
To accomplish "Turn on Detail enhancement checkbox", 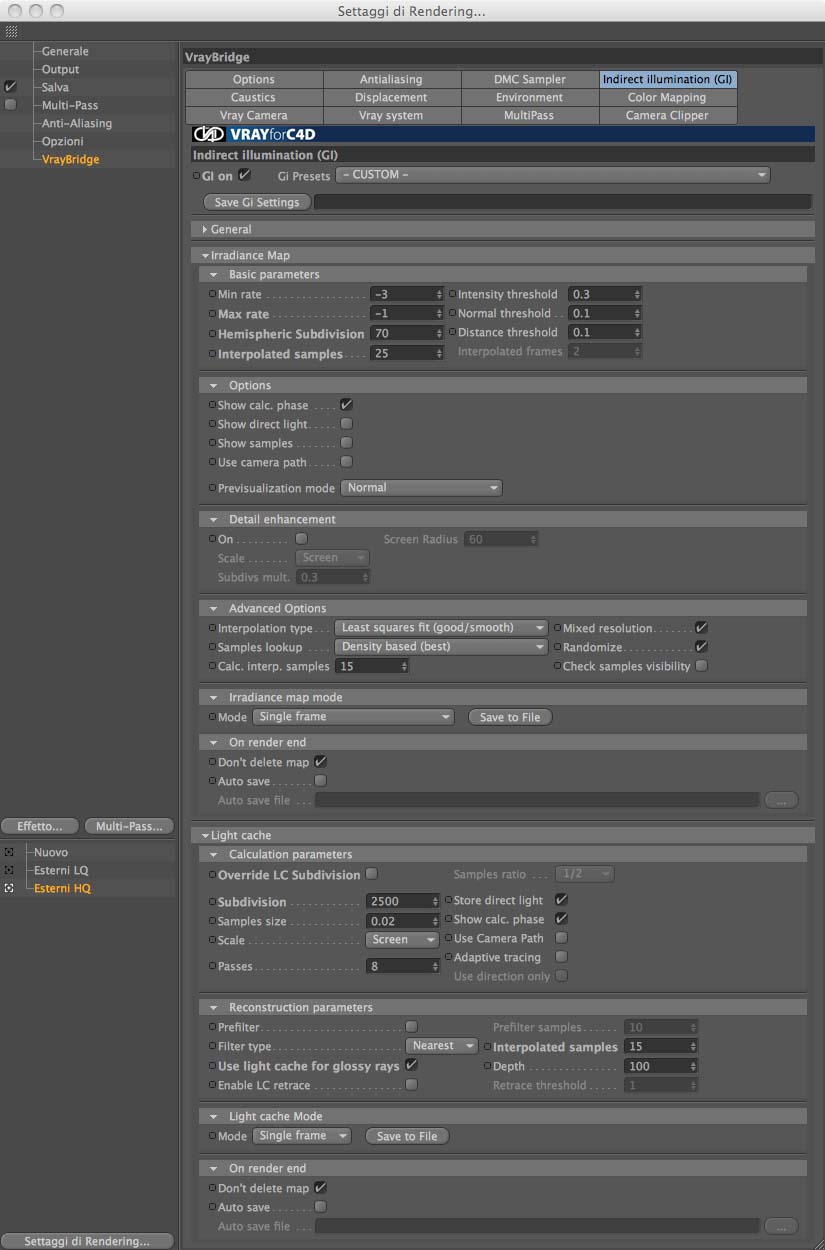I will tap(301, 539).
